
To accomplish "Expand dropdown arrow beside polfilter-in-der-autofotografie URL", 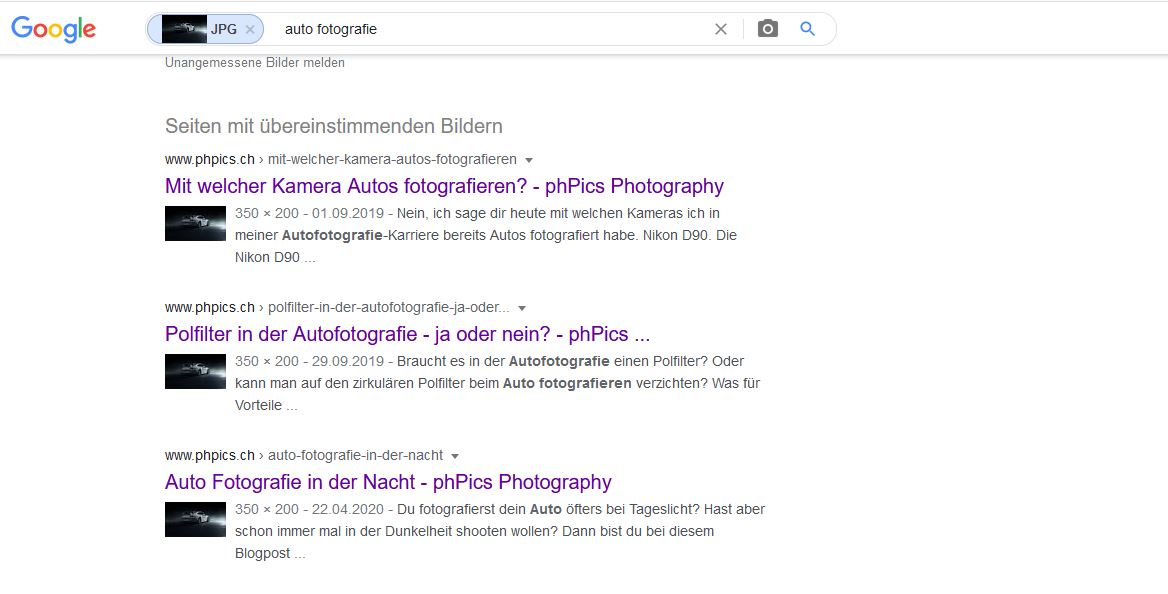I will (x=522, y=309).
